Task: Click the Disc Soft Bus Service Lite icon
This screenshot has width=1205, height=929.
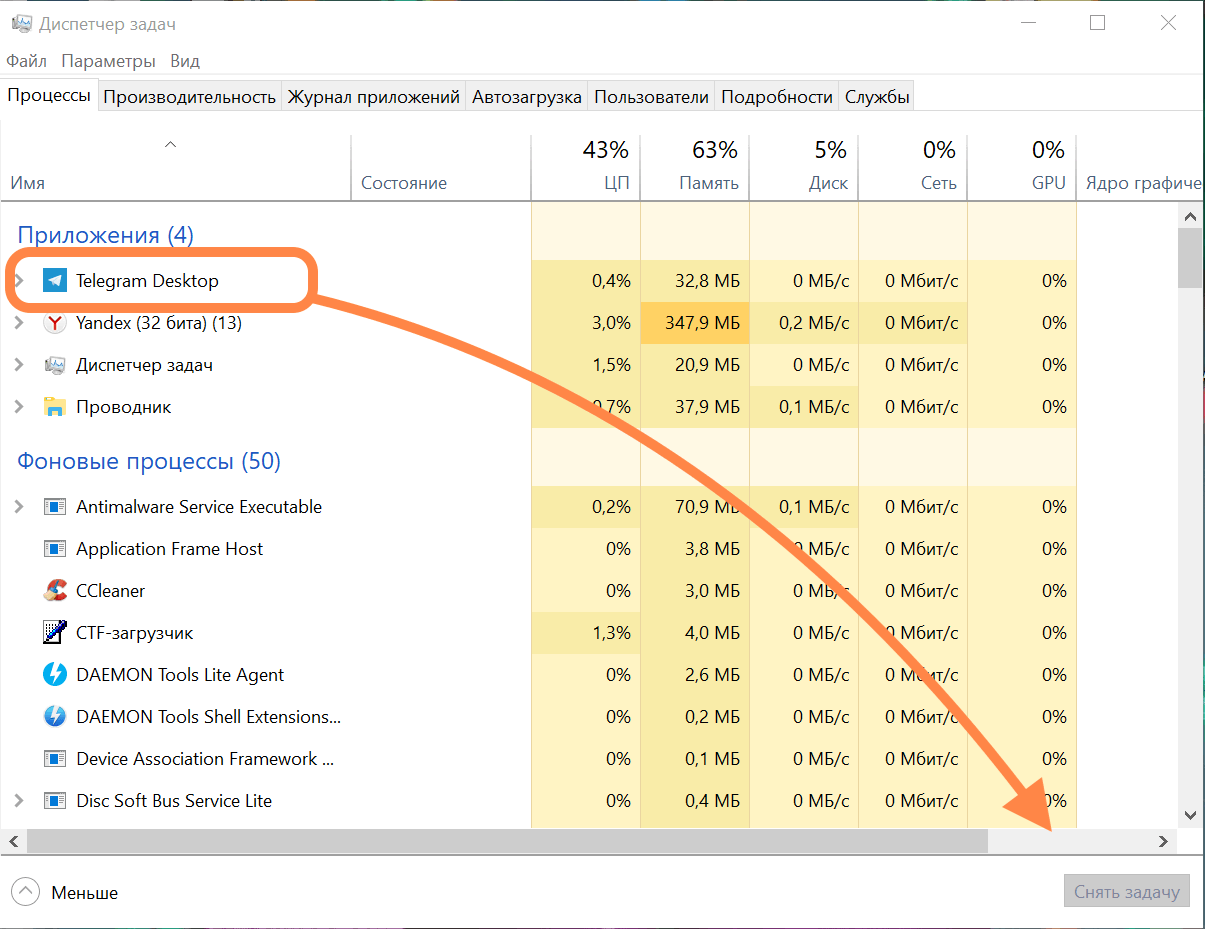Action: (x=55, y=801)
